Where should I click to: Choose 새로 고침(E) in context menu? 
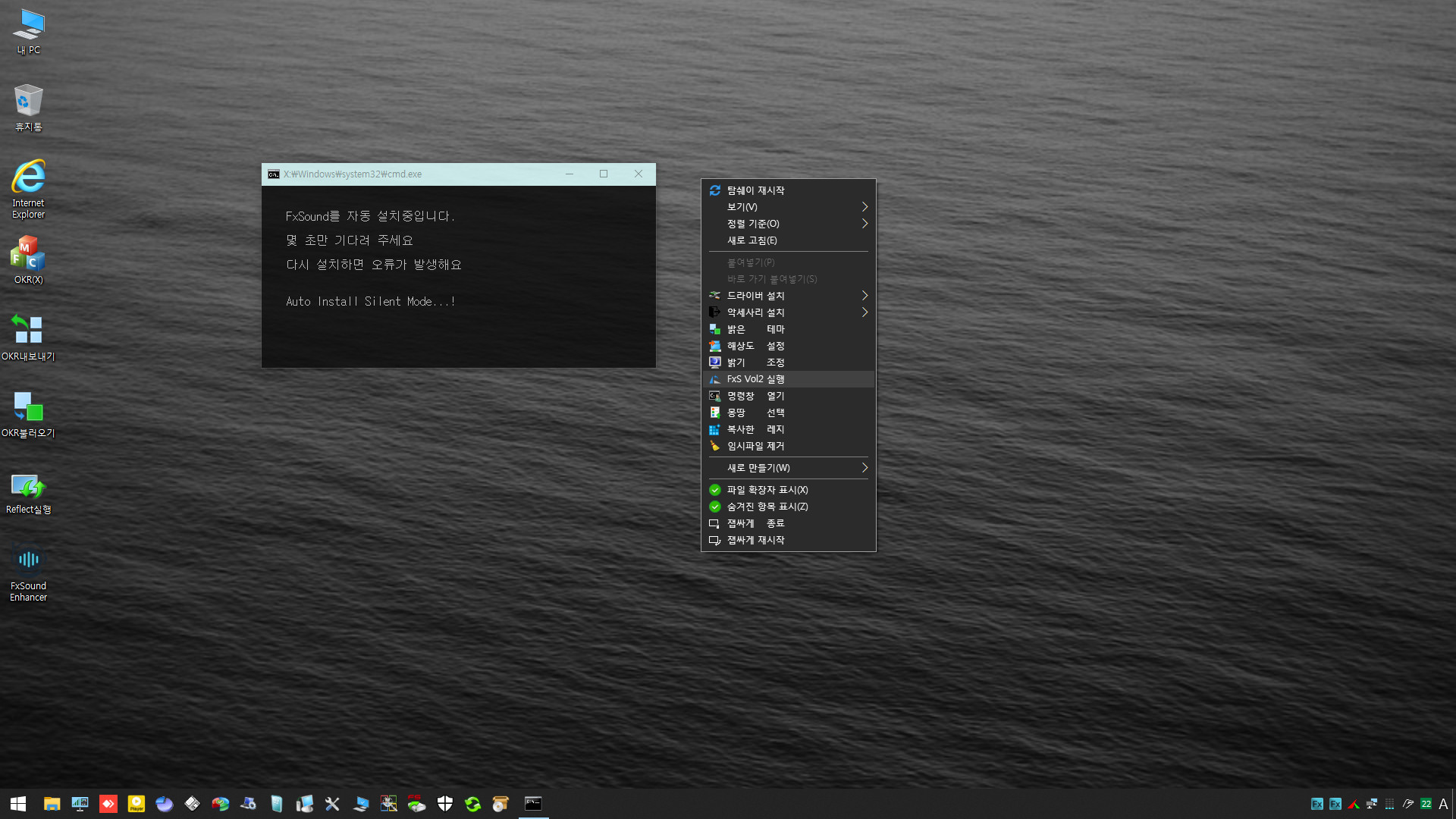(789, 240)
